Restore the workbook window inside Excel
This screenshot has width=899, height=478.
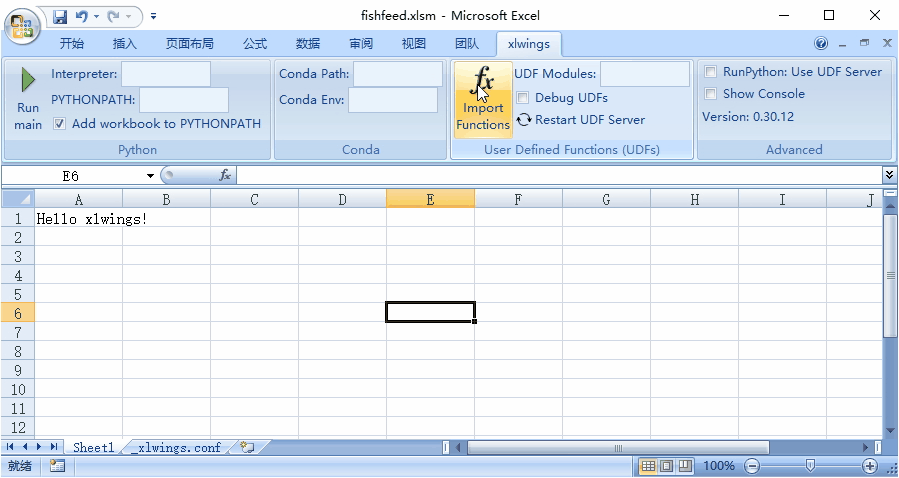coord(865,43)
